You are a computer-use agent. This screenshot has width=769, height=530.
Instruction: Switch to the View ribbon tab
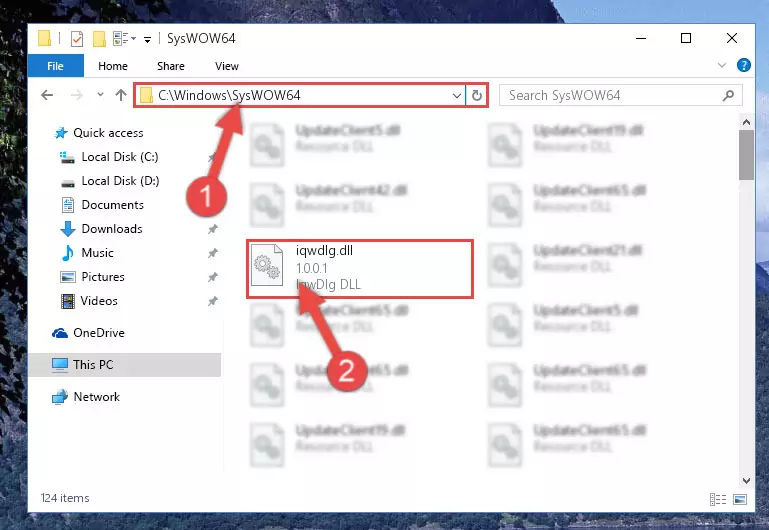click(x=227, y=66)
